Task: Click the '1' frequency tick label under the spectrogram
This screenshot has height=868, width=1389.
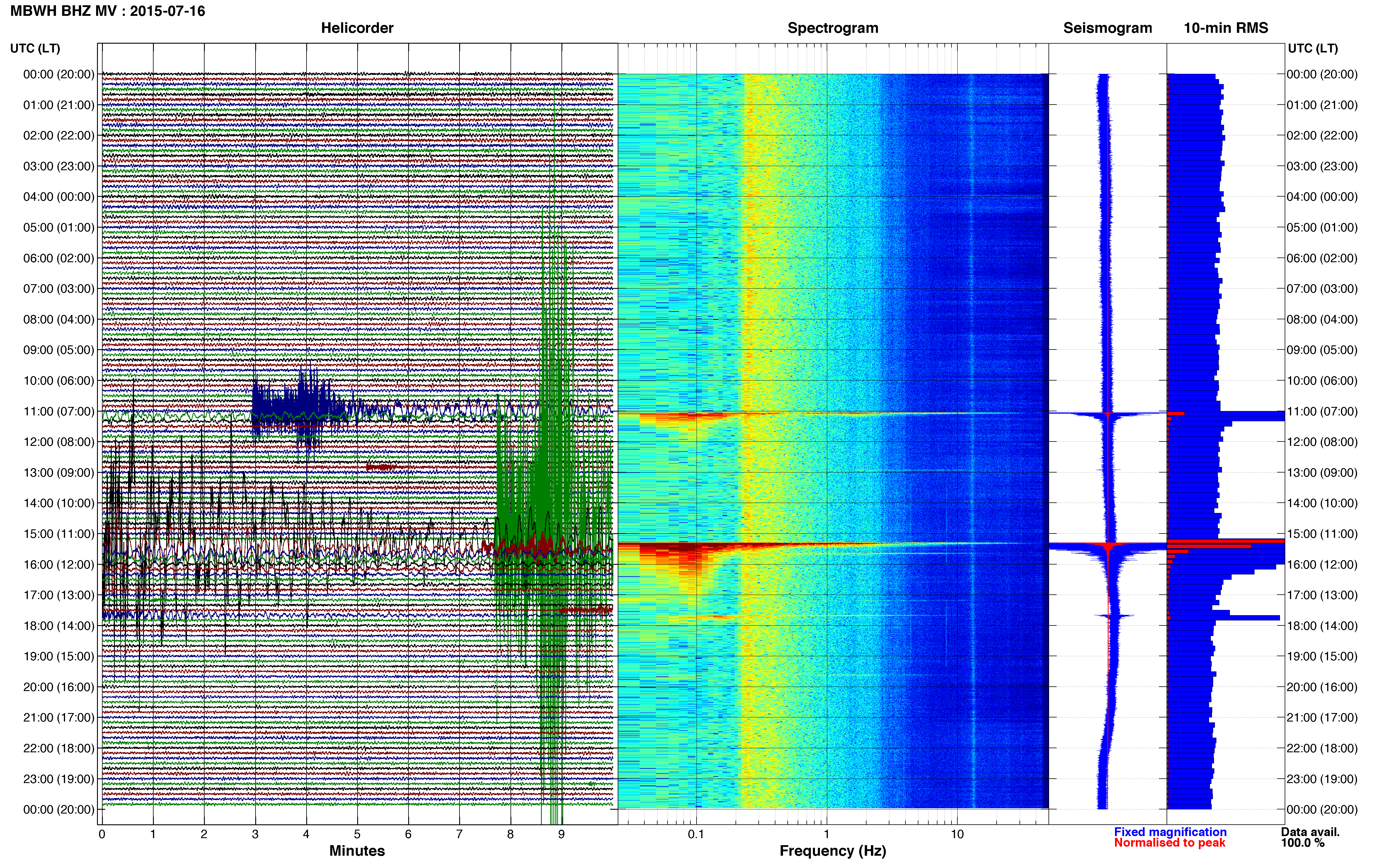Action: tap(827, 834)
